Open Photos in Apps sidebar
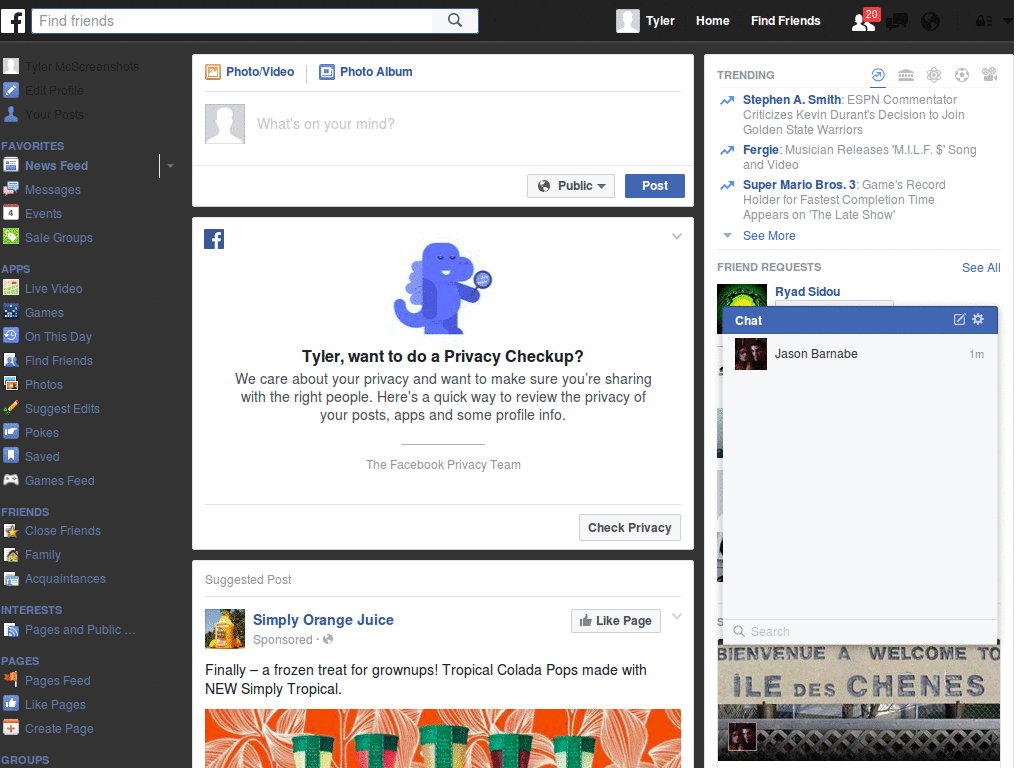The height and width of the screenshot is (768, 1024). coord(44,385)
